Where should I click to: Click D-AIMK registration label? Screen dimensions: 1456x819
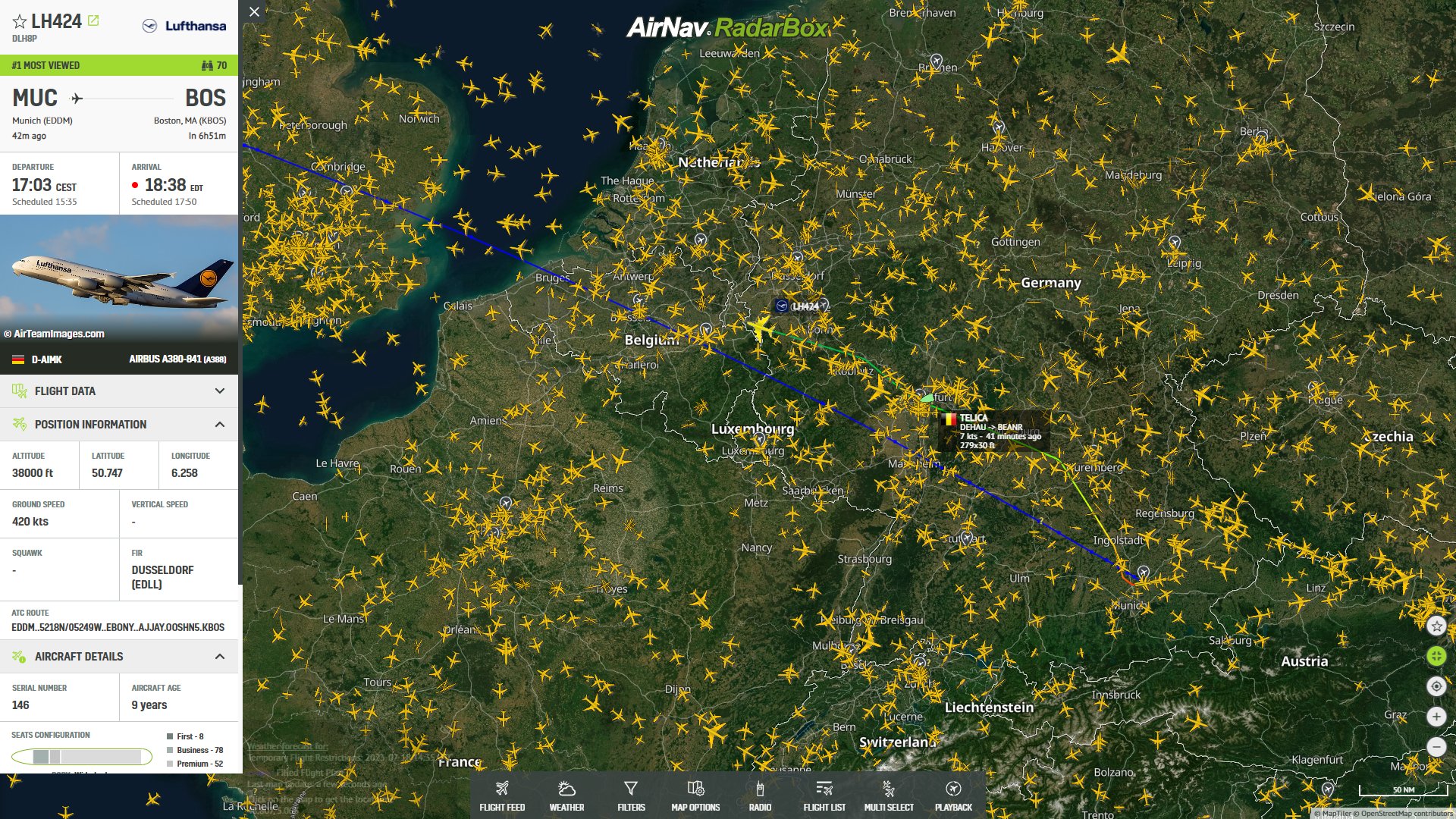[x=46, y=359]
